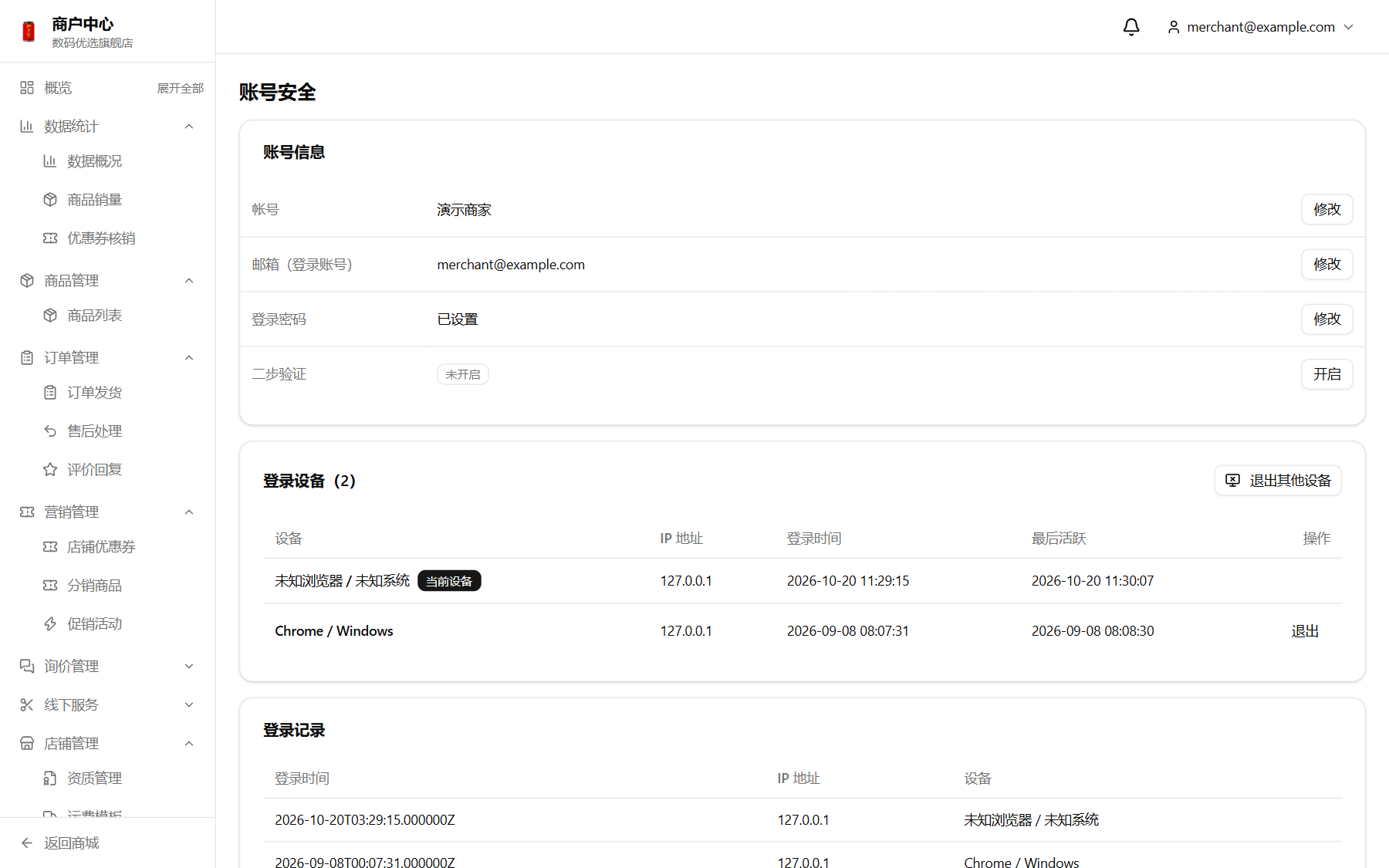Click the 数据概况 bar chart icon
The width and height of the screenshot is (1389, 868).
click(50, 161)
